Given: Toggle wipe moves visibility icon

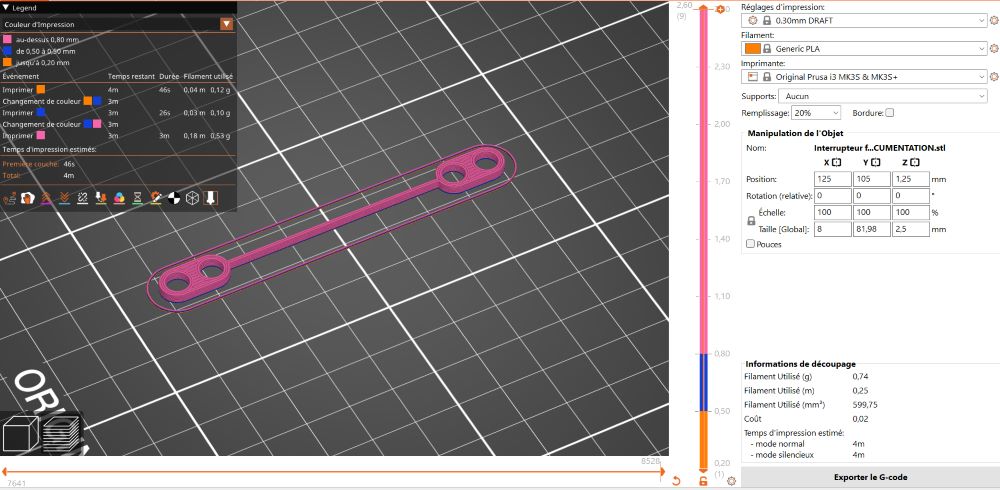Looking at the screenshot, I should coord(27,198).
